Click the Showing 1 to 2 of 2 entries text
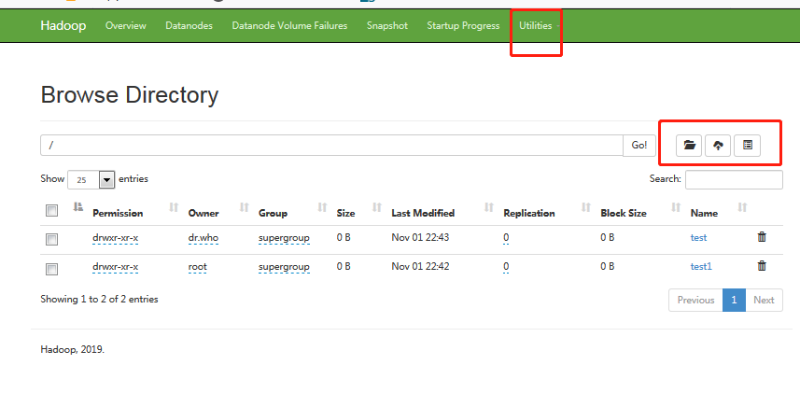800x393 pixels. (x=99, y=299)
